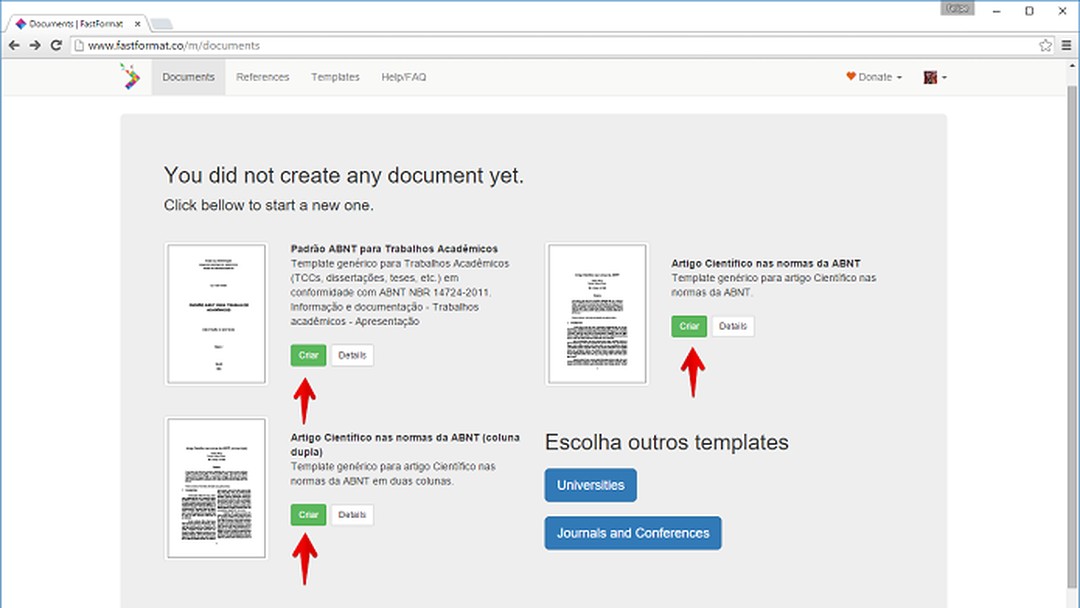The height and width of the screenshot is (608, 1080).
Task: Click the heading "You did not create any document yet."
Action: pyautogui.click(x=344, y=176)
